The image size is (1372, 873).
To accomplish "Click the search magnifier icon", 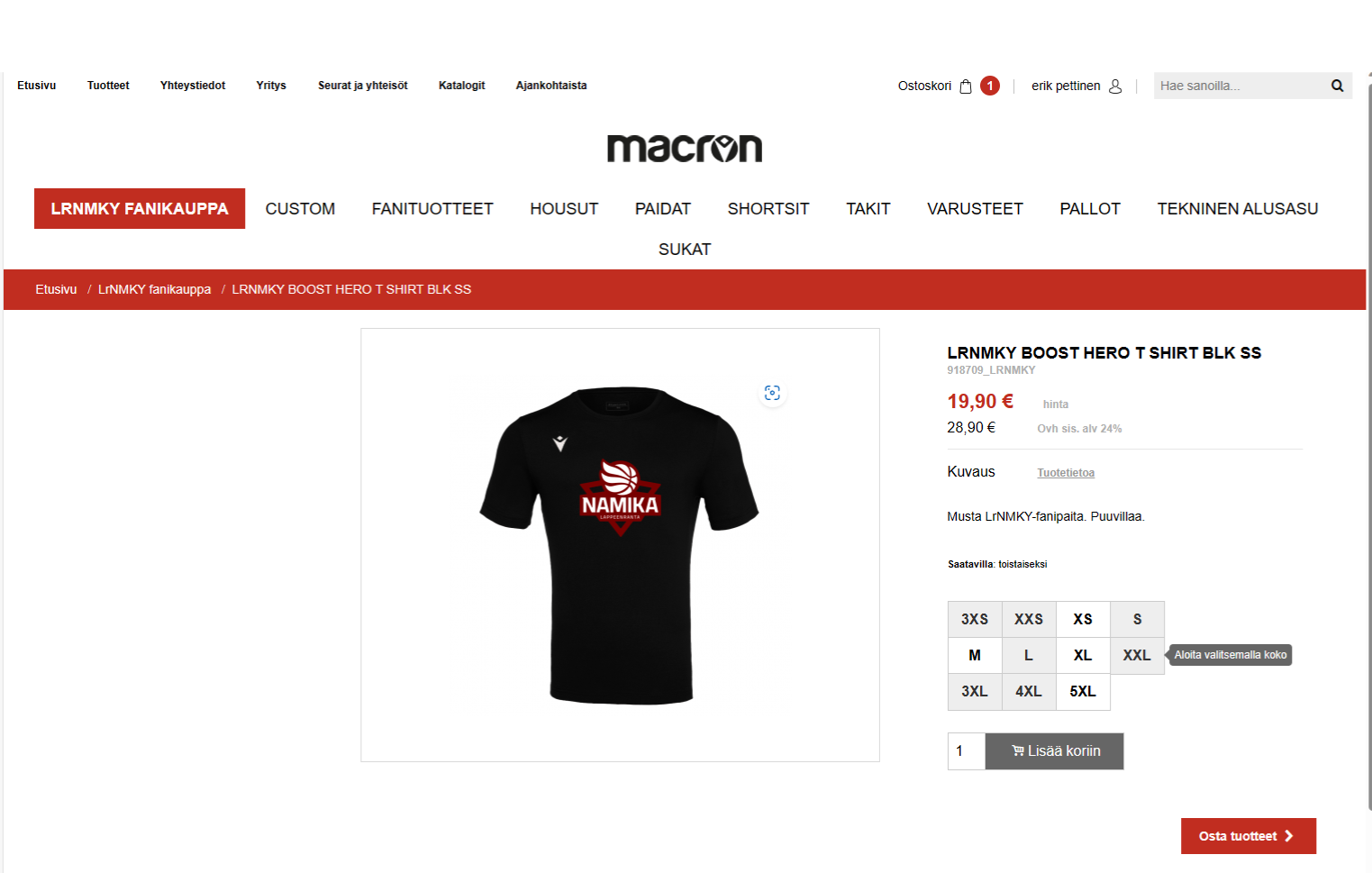I will click(1338, 86).
